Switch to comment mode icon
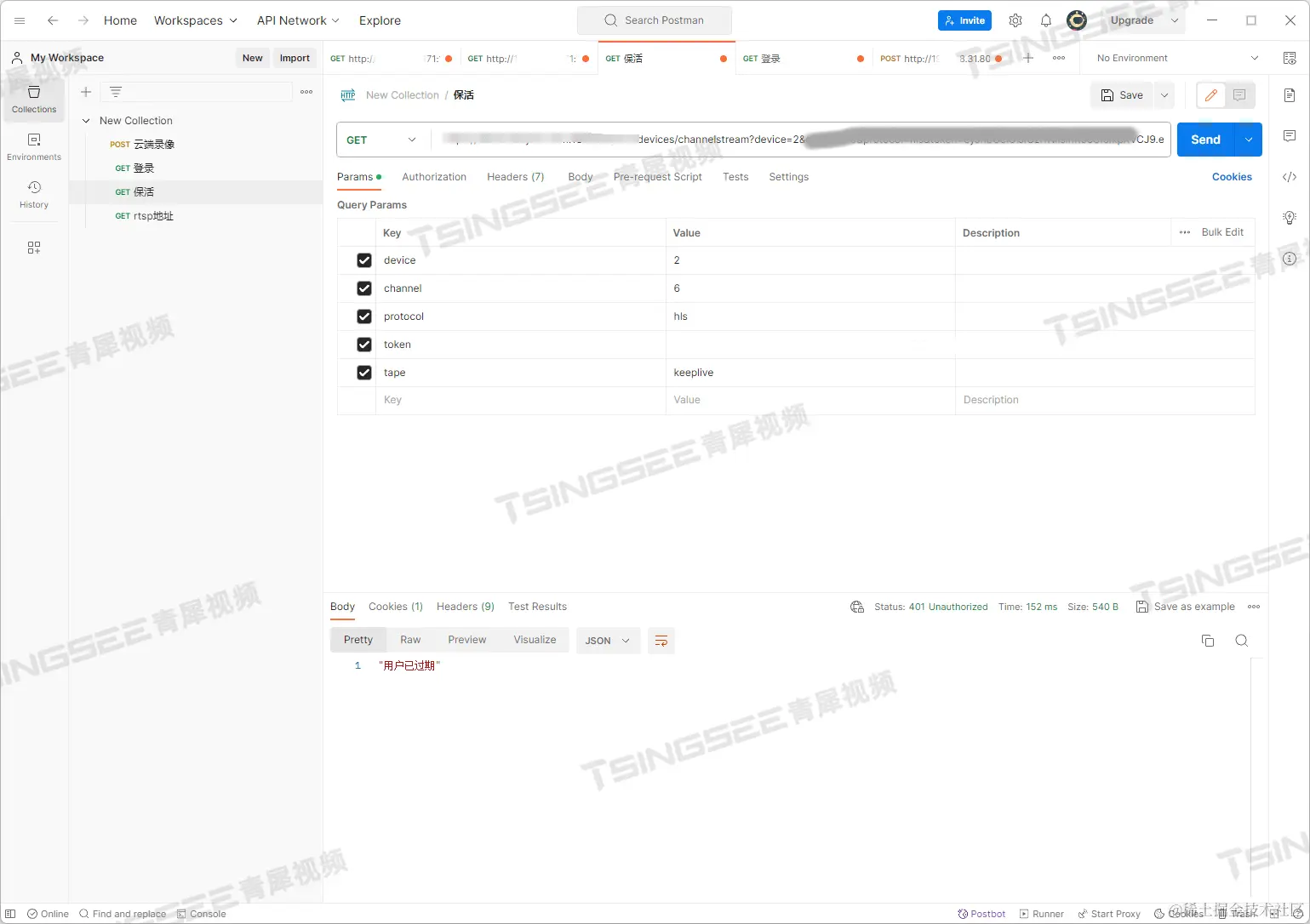The image size is (1310, 924). click(x=1239, y=95)
